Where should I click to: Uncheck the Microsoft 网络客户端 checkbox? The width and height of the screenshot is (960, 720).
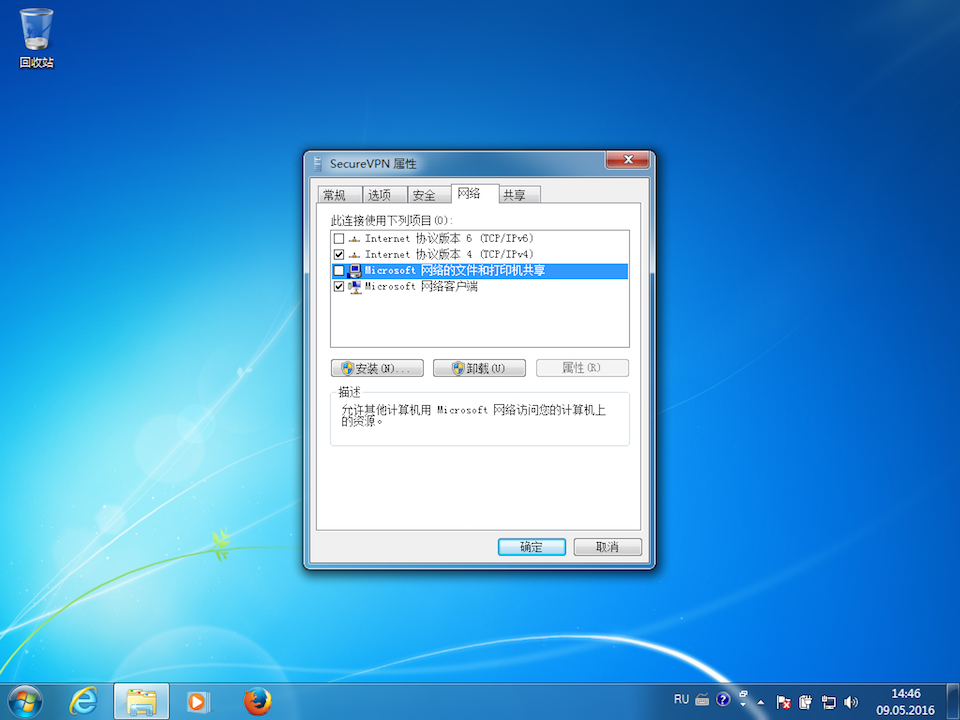coord(339,287)
